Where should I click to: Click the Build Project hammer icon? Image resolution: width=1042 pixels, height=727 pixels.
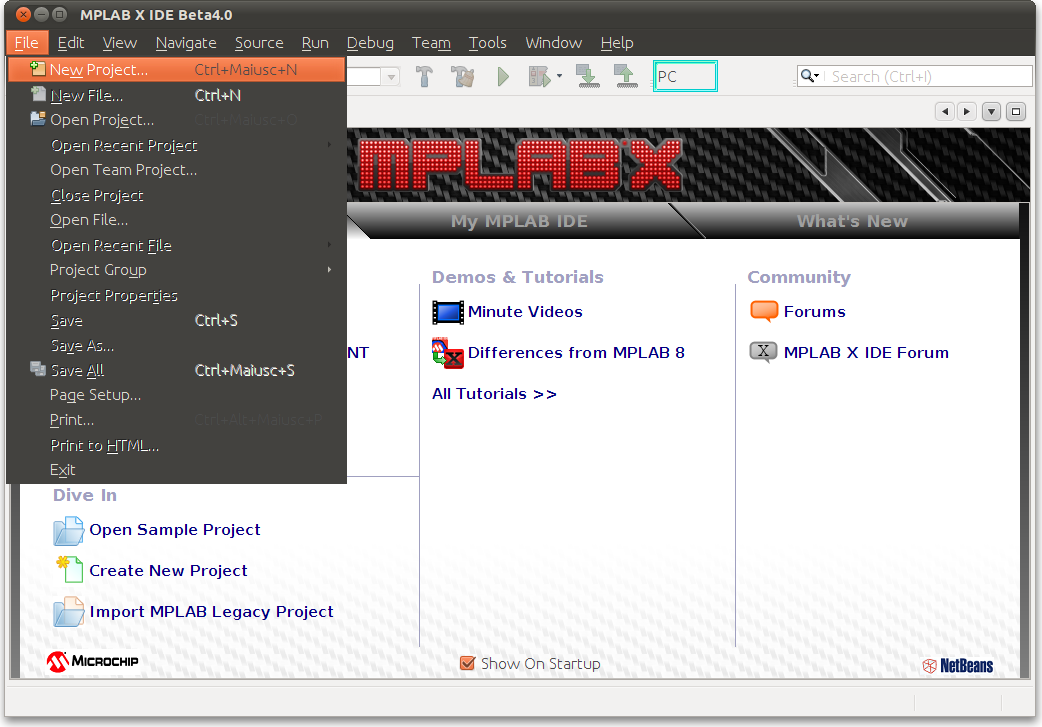click(425, 76)
